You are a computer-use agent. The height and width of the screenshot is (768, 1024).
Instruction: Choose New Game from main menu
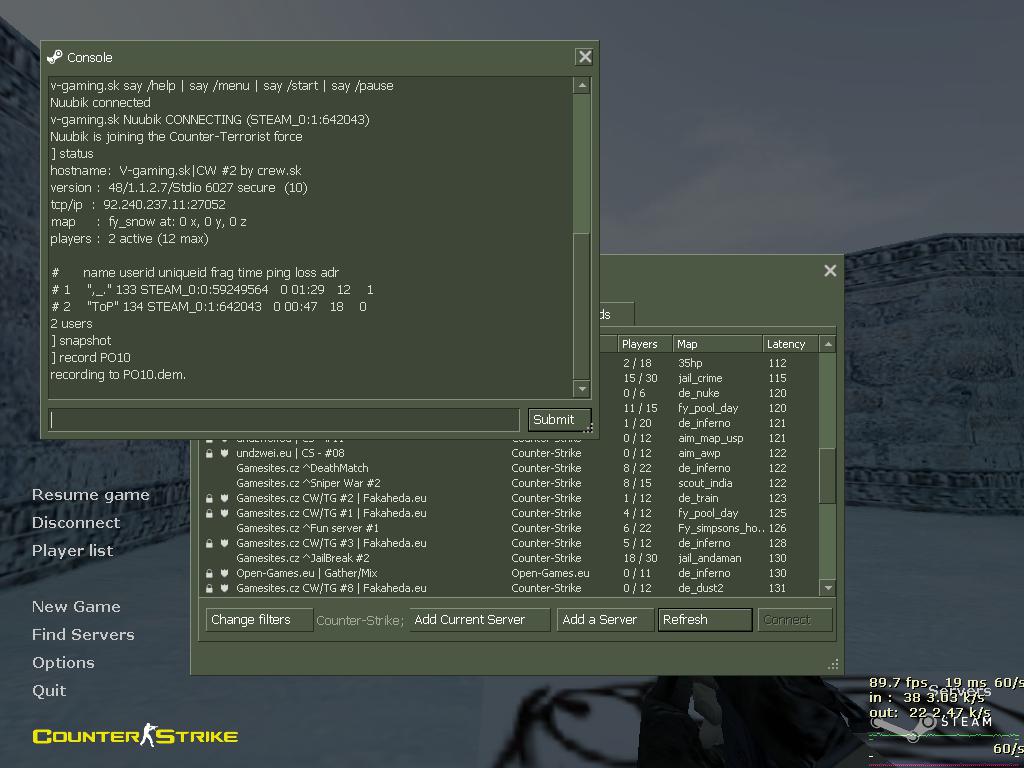pos(76,607)
